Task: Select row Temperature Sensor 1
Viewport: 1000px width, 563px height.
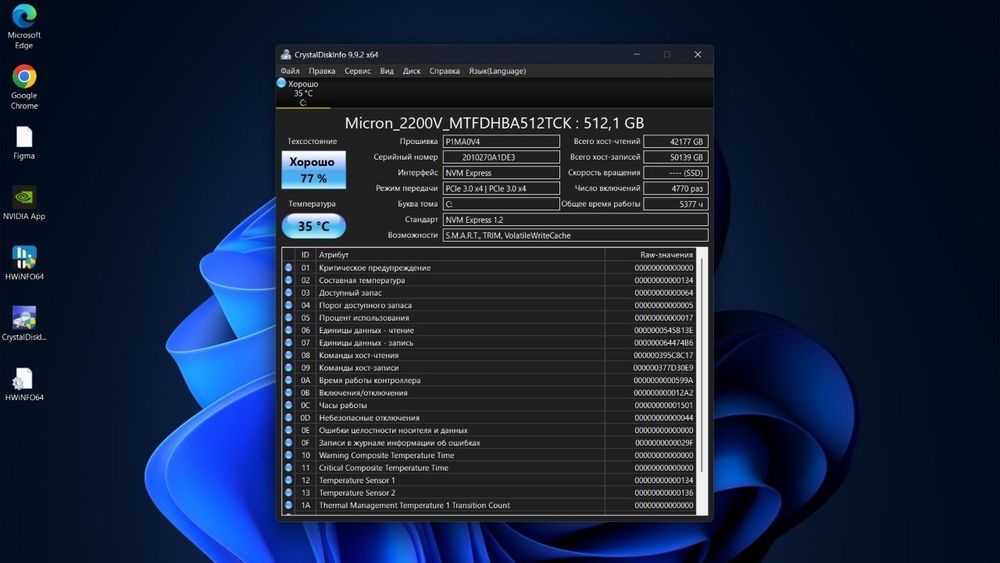Action: click(489, 480)
